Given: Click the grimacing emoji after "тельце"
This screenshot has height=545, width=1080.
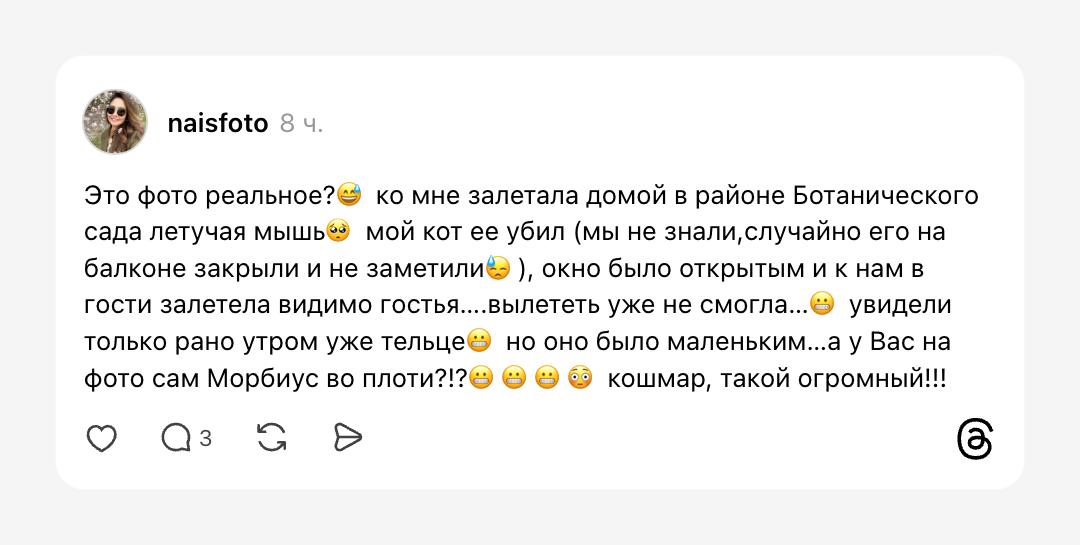Looking at the screenshot, I should (479, 342).
